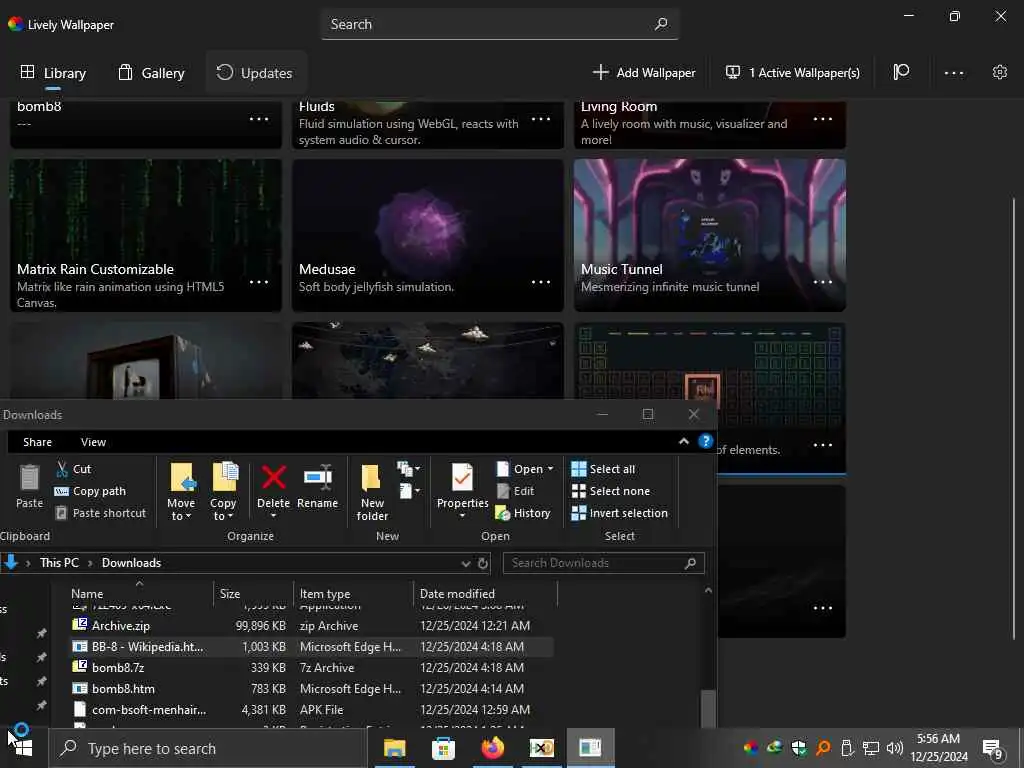
Task: Open the Library tab in Lively Wallpaper
Action: (x=53, y=72)
